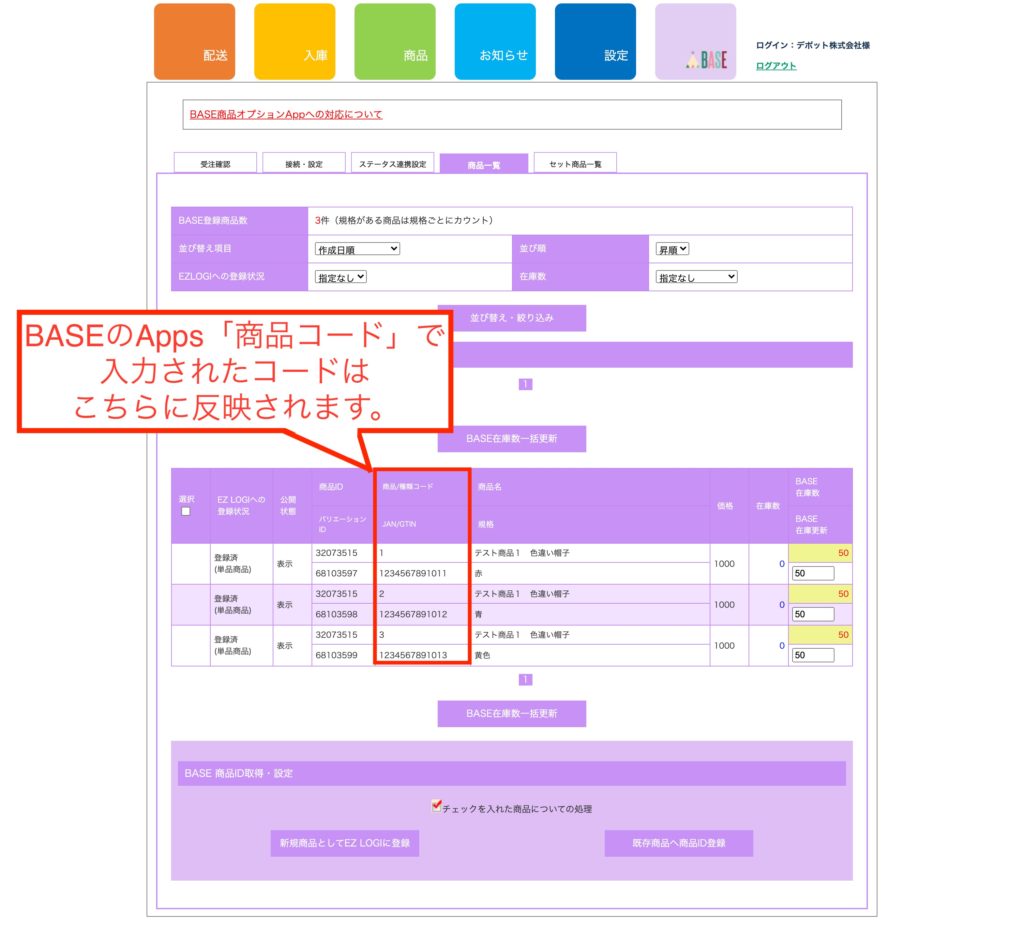Screen dimensions: 1024x927
Task: Open the BASE商品オプションApp notice link
Action: coord(286,114)
